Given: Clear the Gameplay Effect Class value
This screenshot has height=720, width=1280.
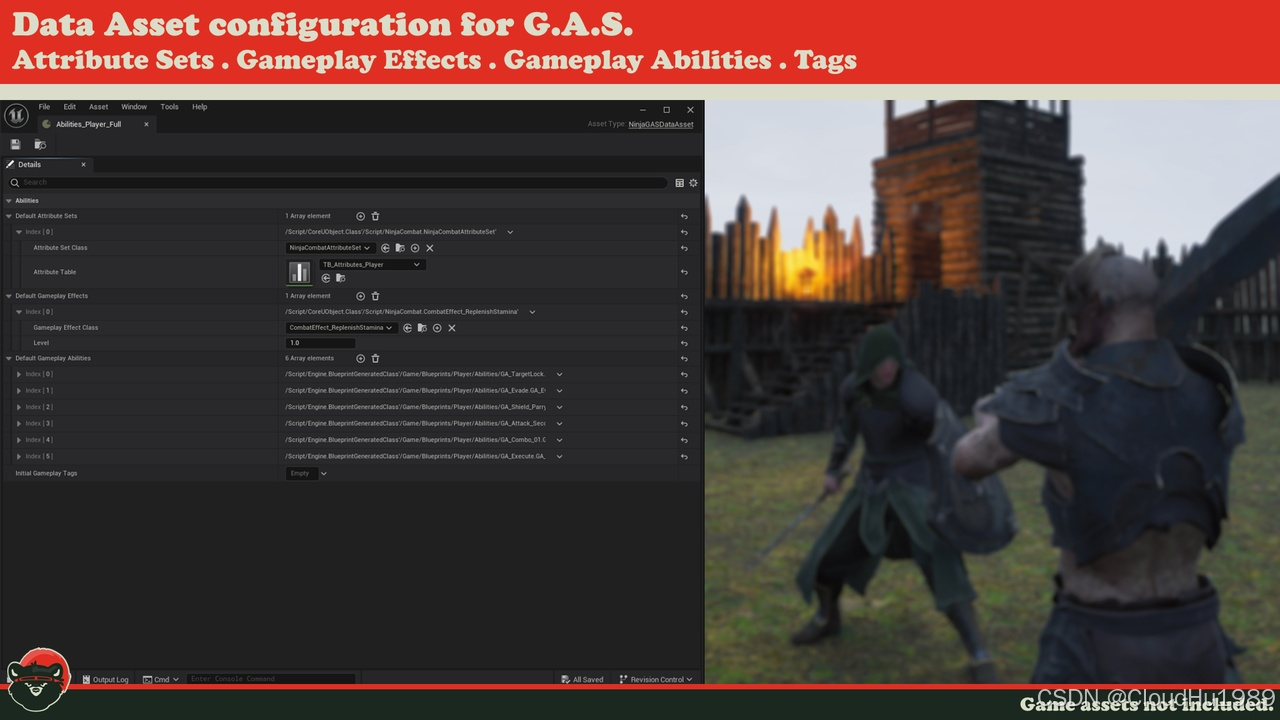Looking at the screenshot, I should click(x=452, y=328).
